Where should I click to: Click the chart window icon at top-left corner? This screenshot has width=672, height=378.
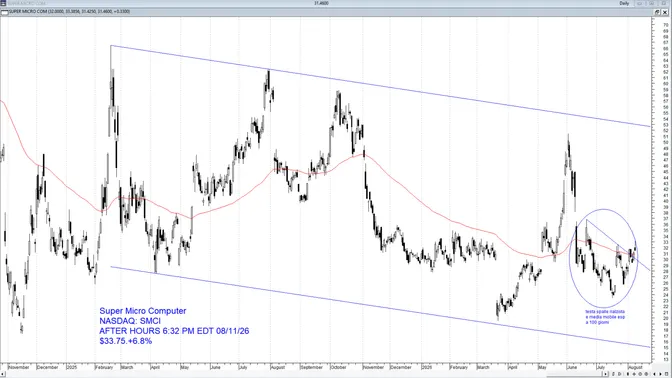[x=3, y=3]
